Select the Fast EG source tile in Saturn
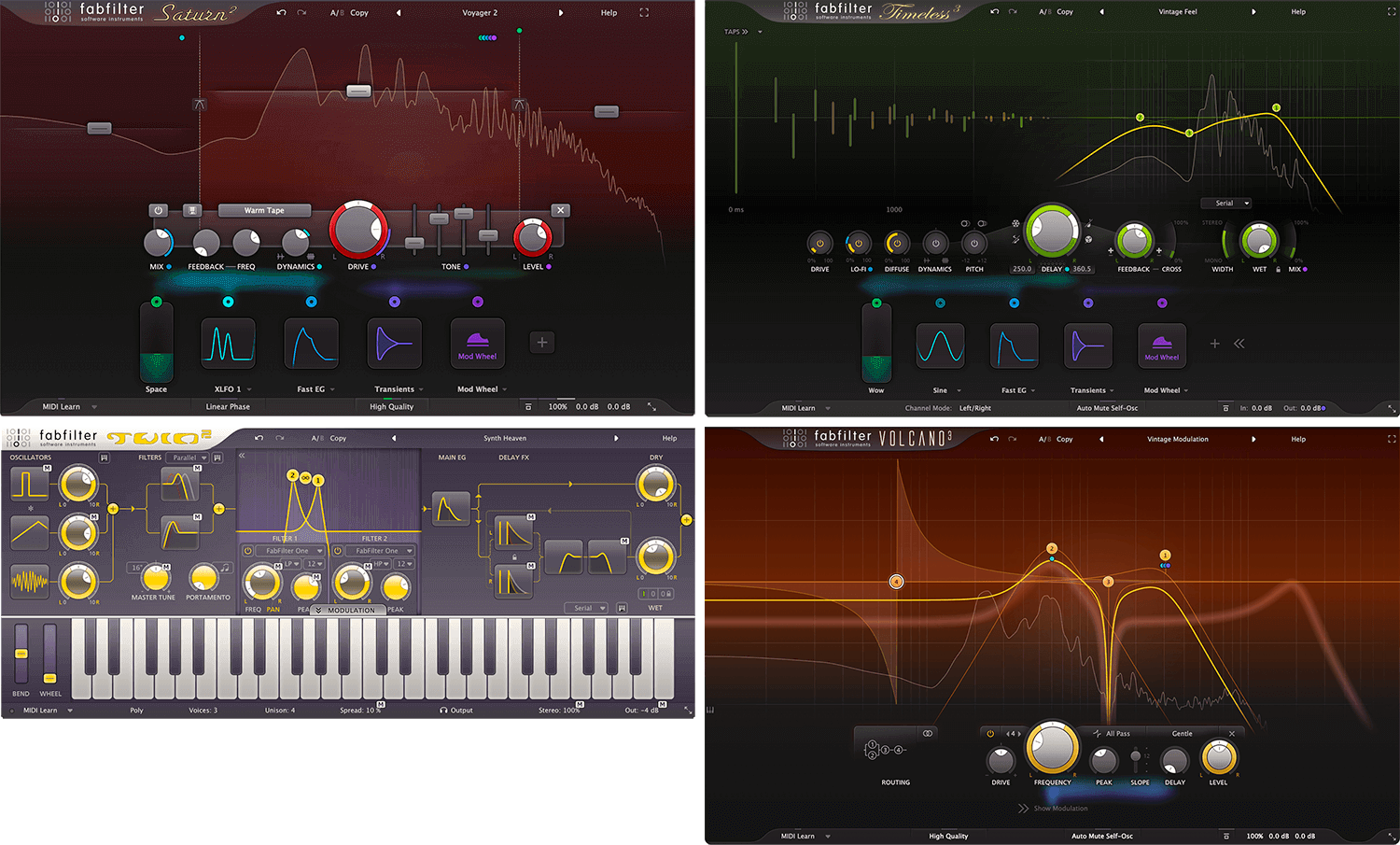Viewport: 1400px width, 845px height. (311, 343)
